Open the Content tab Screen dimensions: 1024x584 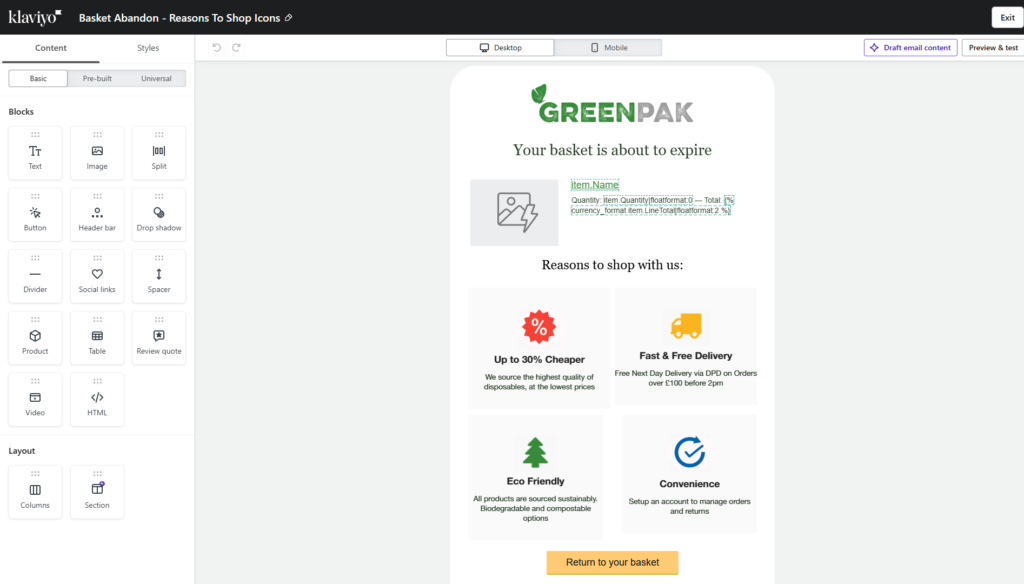(51, 48)
